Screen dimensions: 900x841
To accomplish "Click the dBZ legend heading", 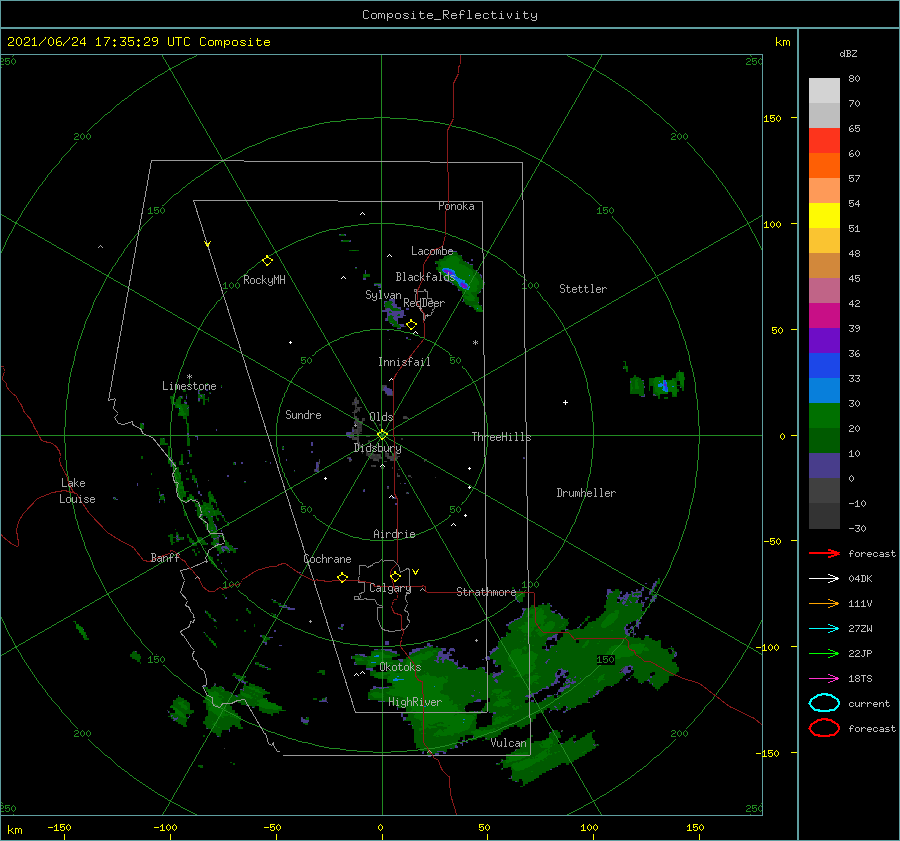I will coord(848,53).
